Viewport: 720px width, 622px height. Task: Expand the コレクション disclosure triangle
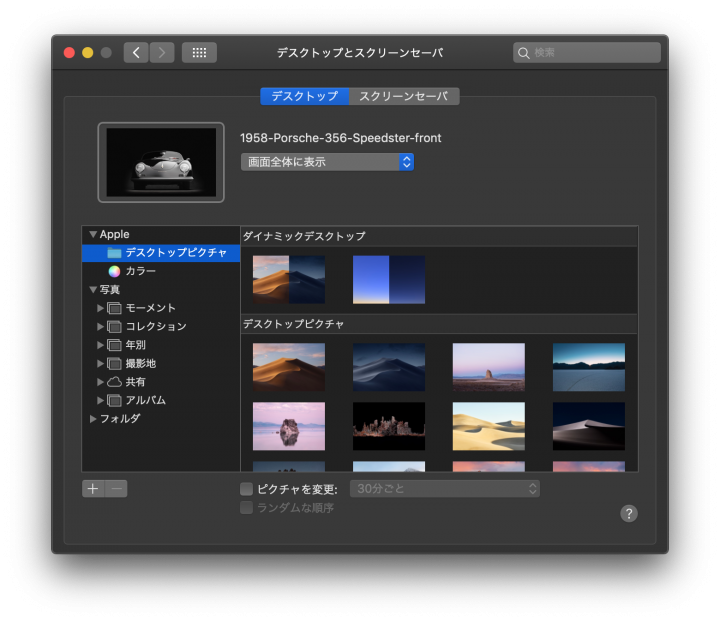click(100, 326)
